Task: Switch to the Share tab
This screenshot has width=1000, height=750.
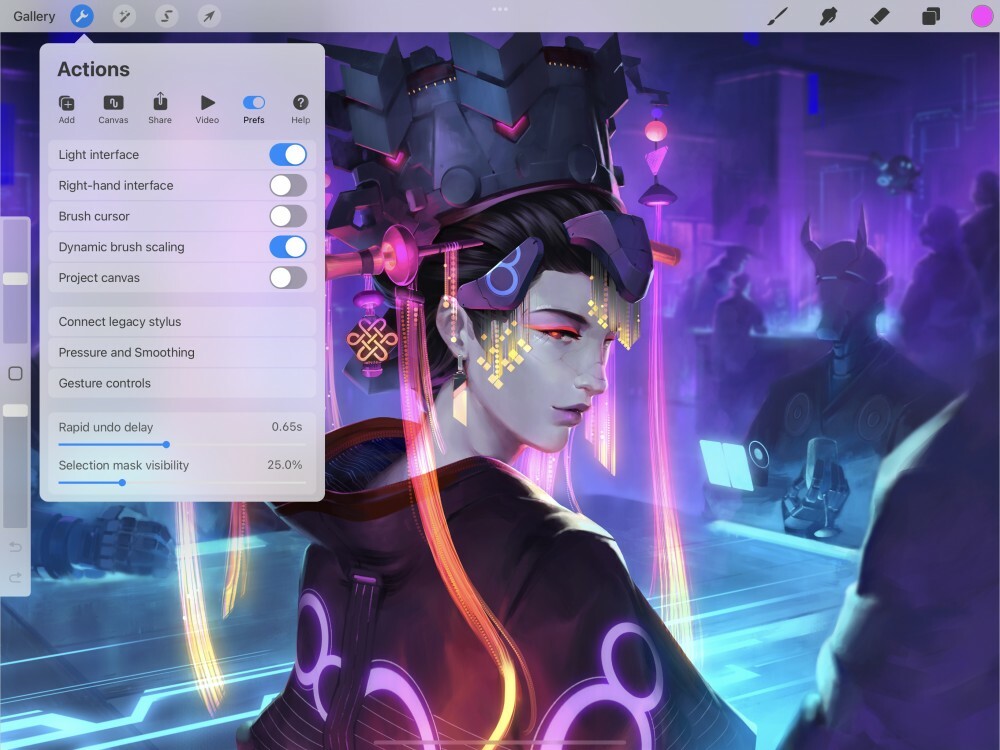Action: (x=160, y=103)
